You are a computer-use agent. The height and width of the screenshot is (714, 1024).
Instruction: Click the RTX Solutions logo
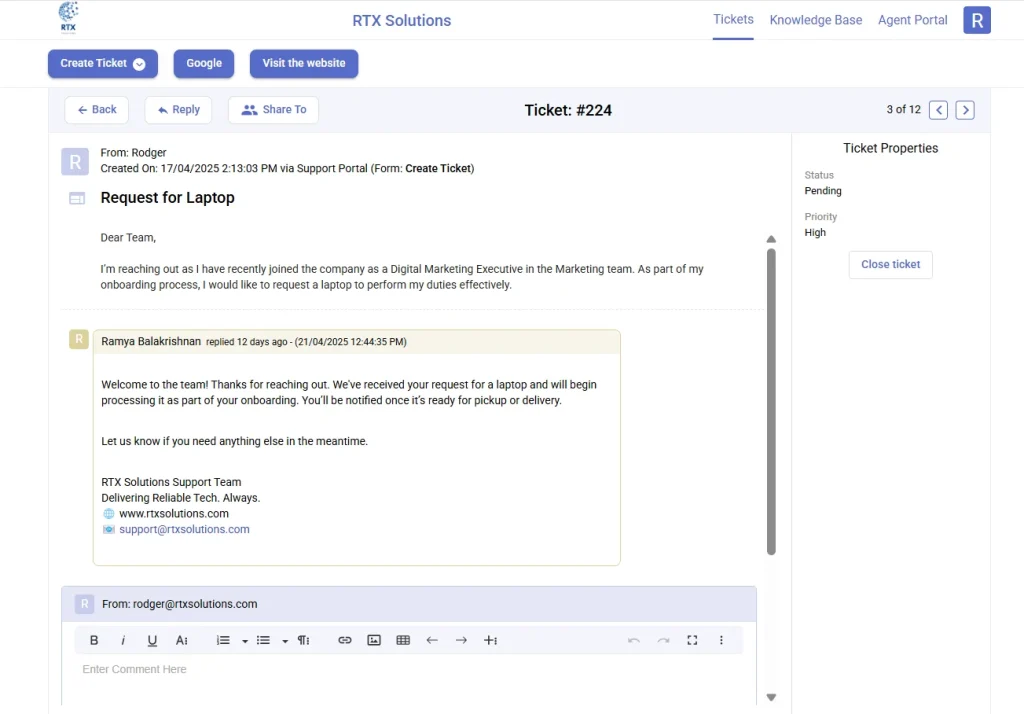click(68, 18)
